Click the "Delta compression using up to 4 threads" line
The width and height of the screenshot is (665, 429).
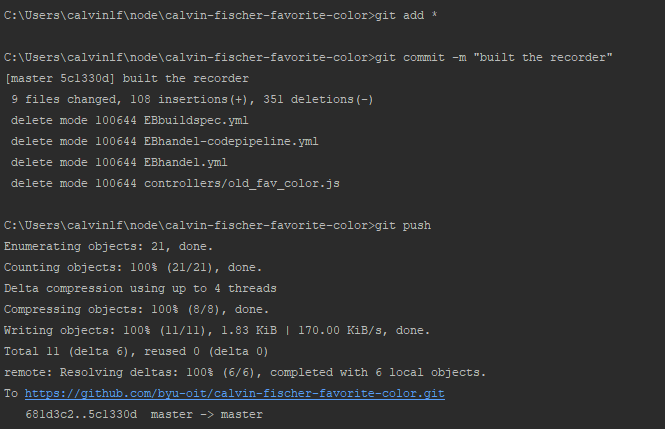(140, 289)
